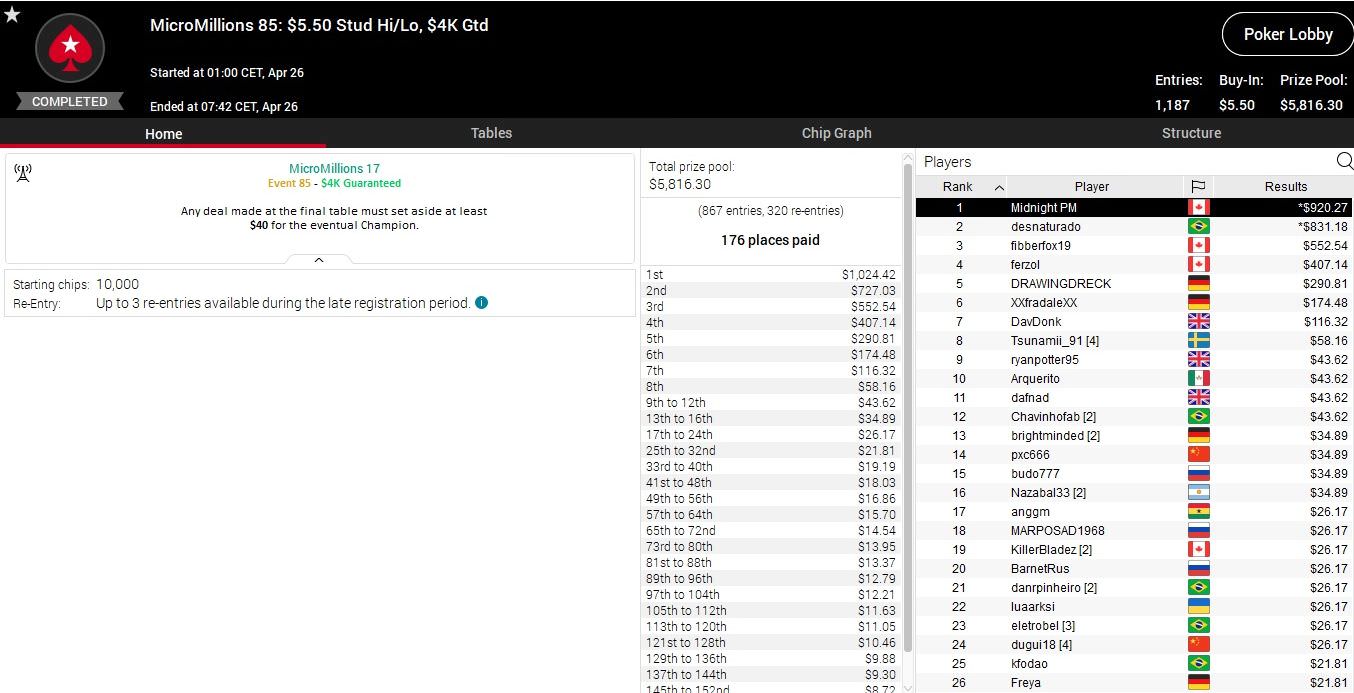1354x693 pixels.
Task: Click the favorite star icon
Action: (x=12, y=14)
